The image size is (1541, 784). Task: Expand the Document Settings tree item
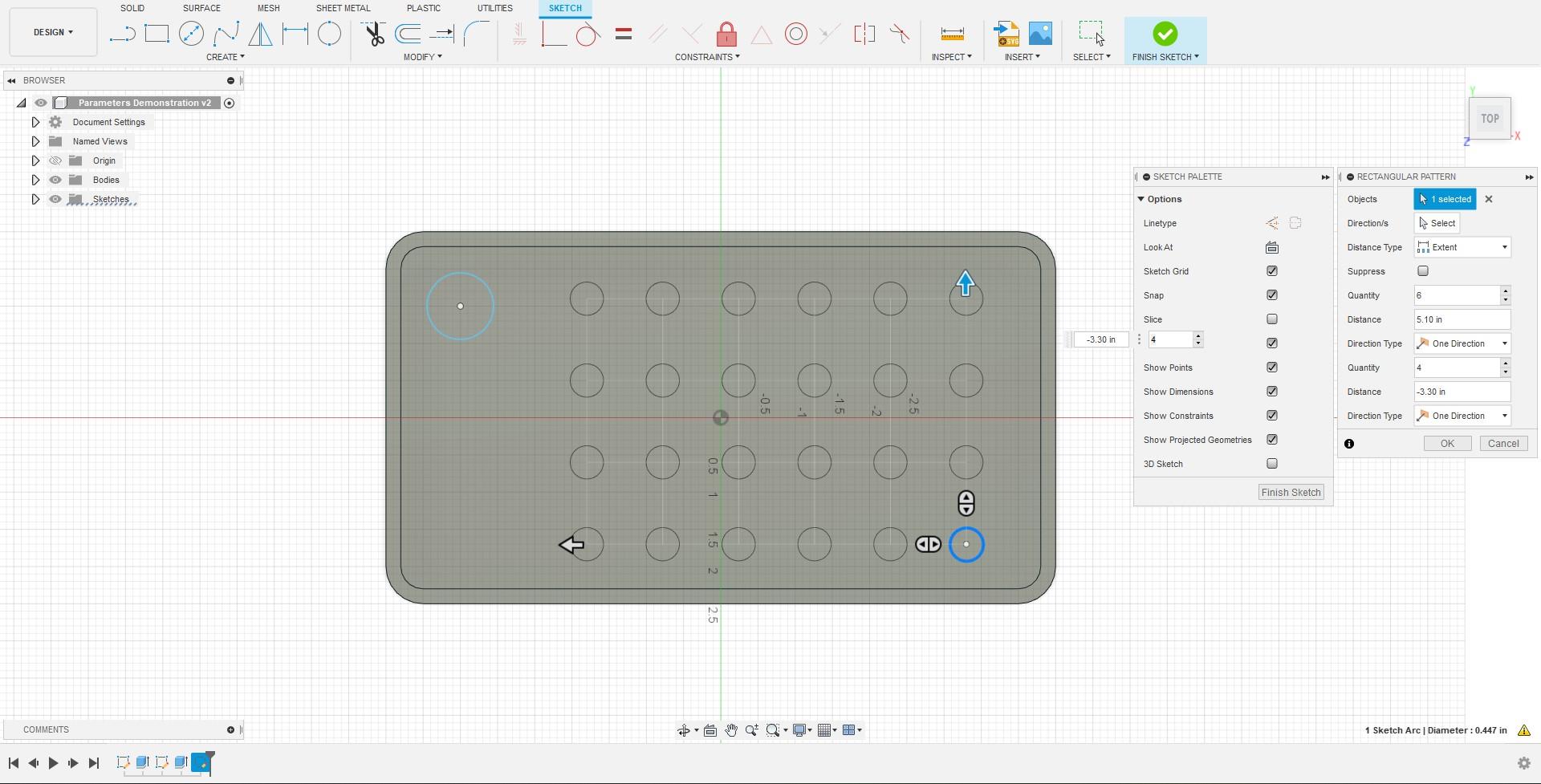[35, 122]
